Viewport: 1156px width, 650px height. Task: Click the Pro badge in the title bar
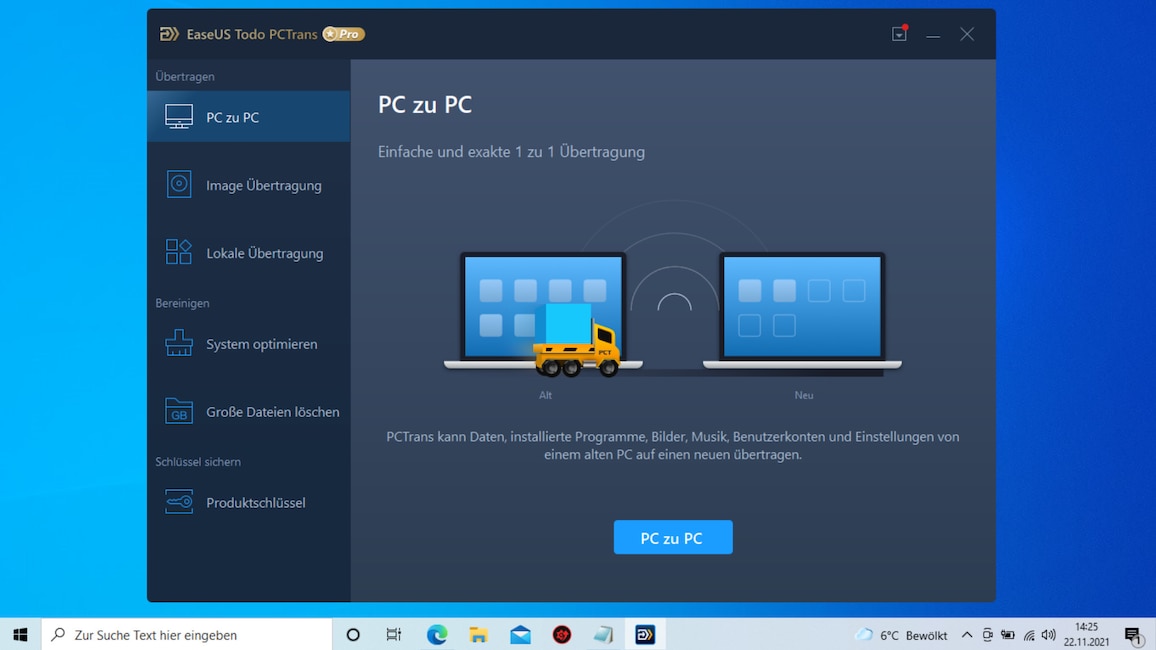coord(343,33)
